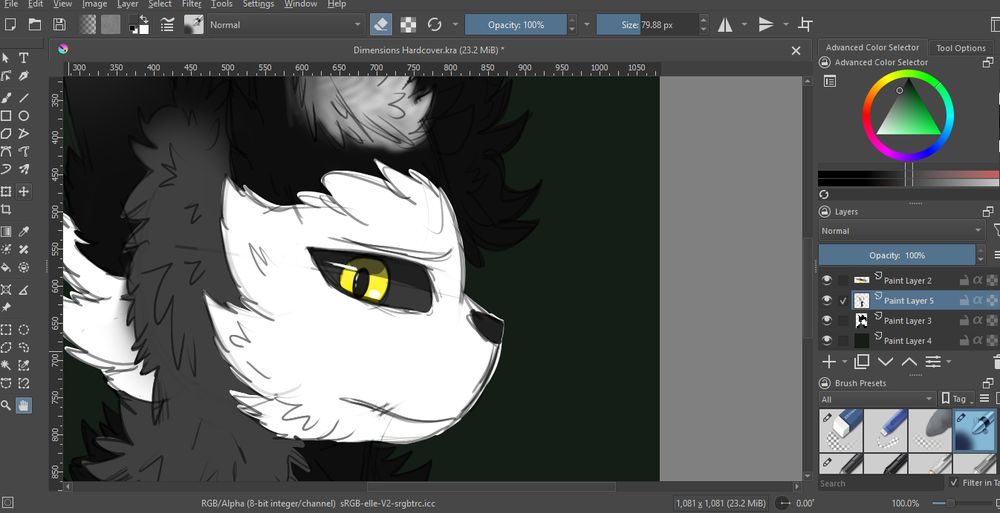Select the Text tool in toolbox

point(24,58)
